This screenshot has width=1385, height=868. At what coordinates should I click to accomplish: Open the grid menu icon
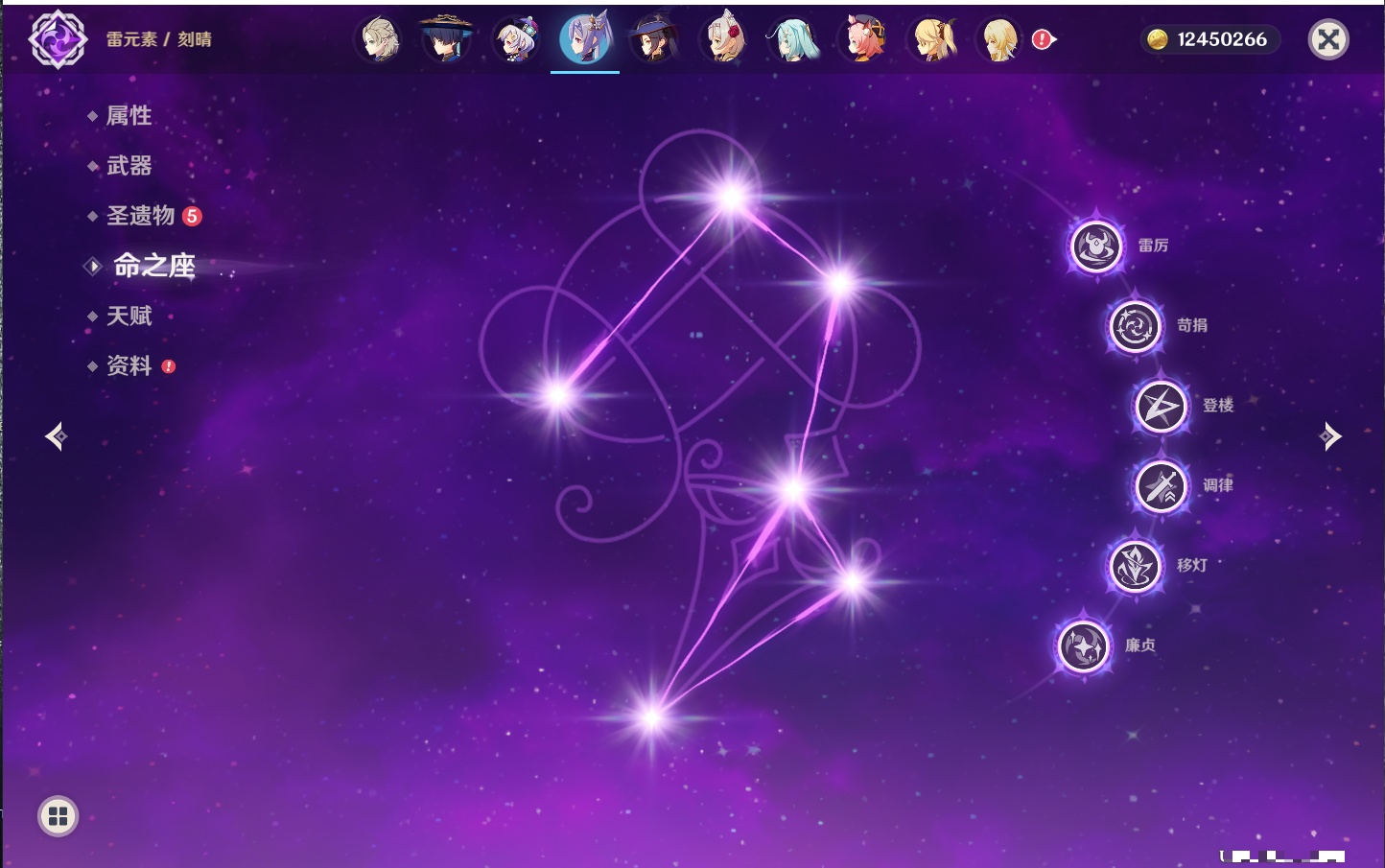(x=58, y=816)
